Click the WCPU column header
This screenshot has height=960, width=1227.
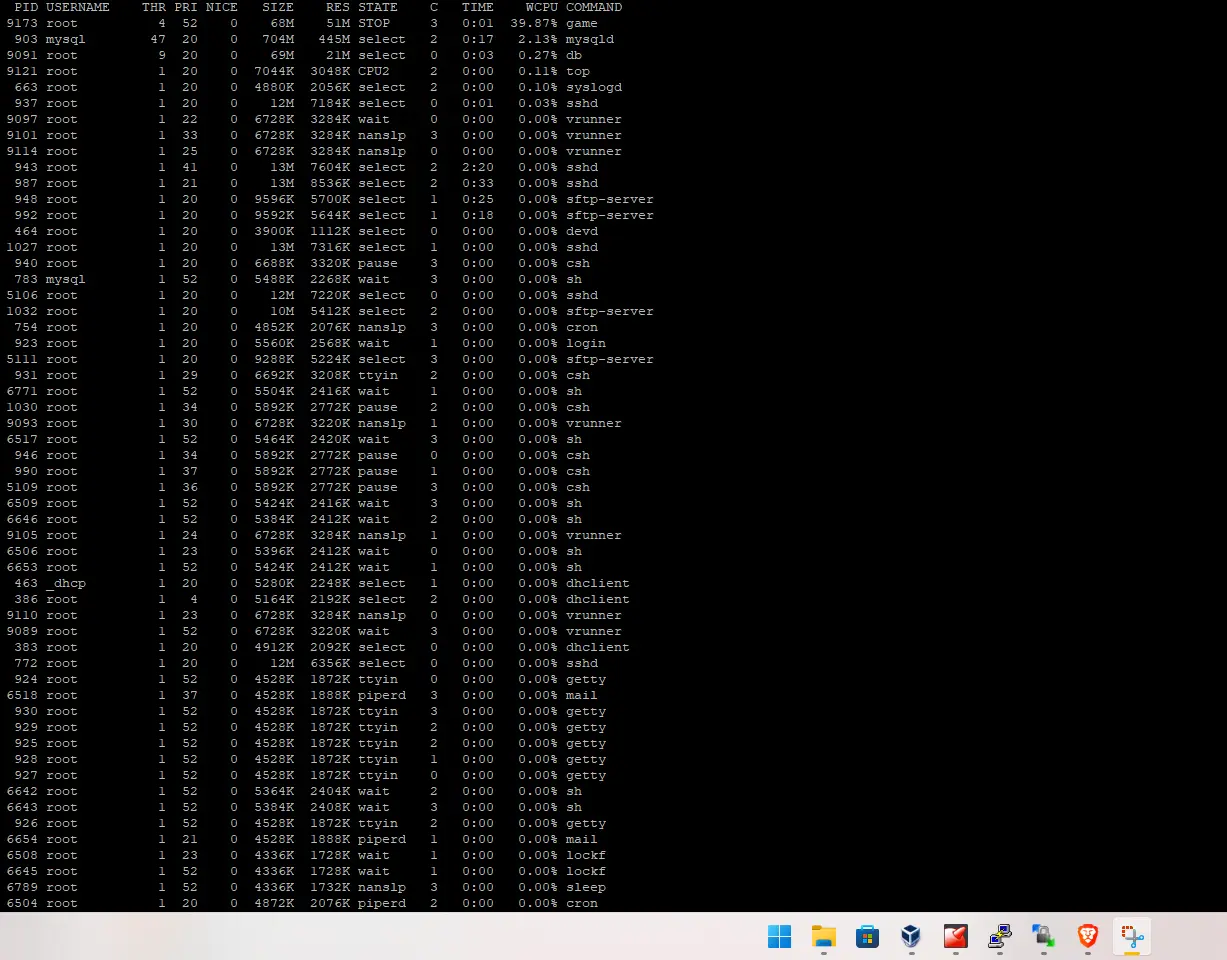click(x=541, y=7)
